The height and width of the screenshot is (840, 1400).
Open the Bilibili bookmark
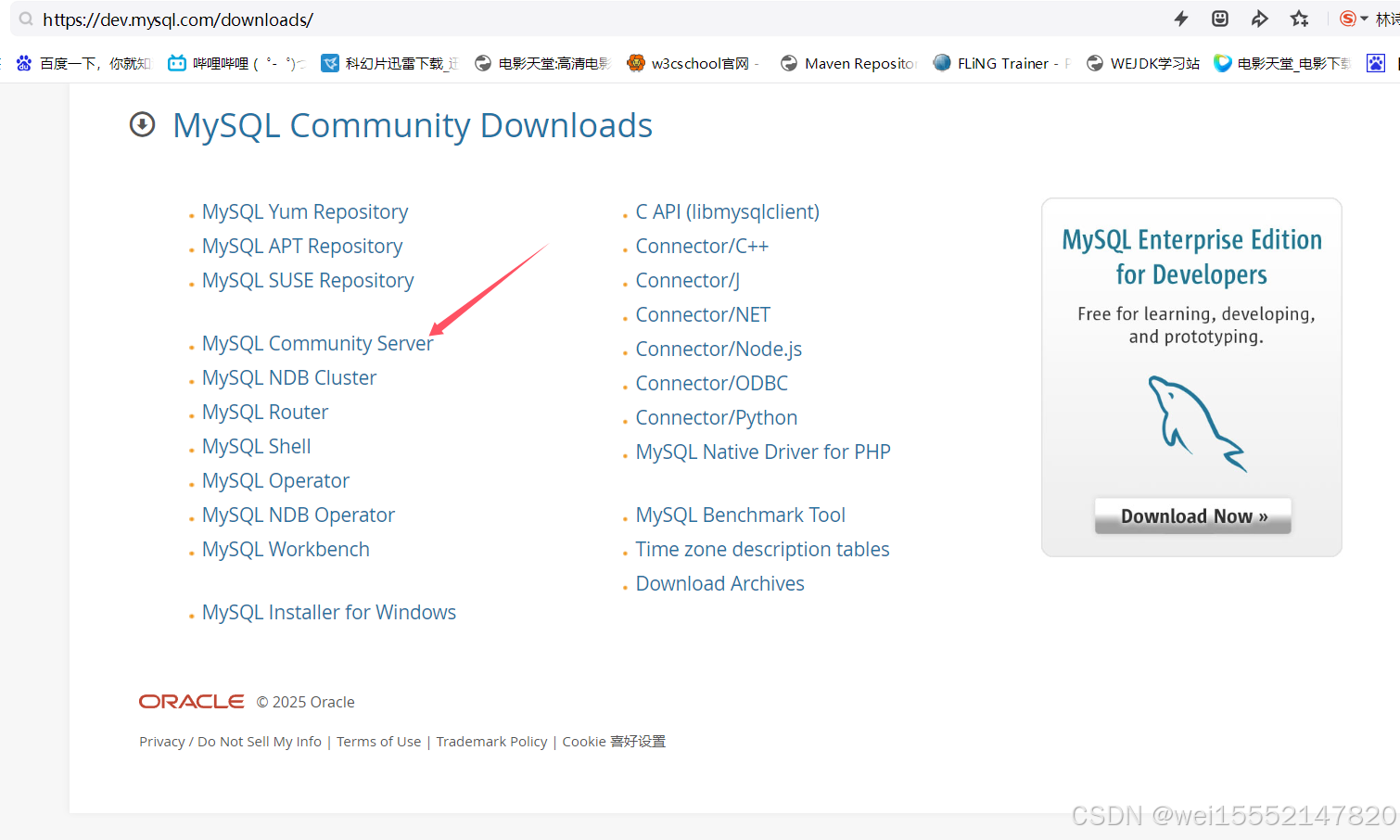(235, 63)
